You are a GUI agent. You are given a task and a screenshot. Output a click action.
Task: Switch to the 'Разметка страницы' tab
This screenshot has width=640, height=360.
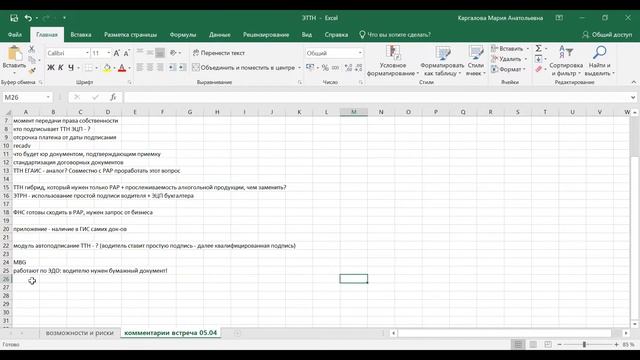130,35
